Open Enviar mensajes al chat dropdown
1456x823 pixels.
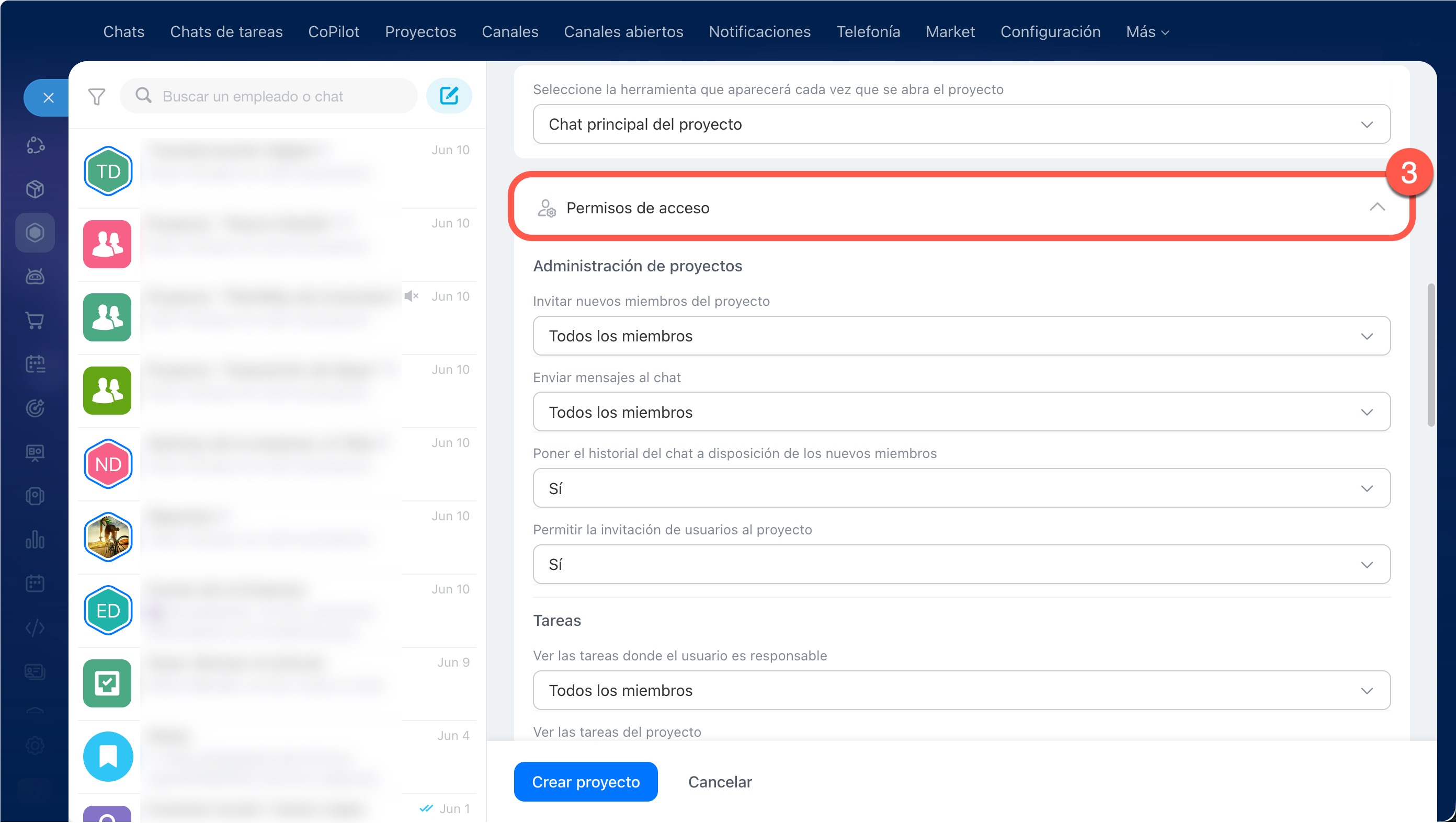click(961, 412)
